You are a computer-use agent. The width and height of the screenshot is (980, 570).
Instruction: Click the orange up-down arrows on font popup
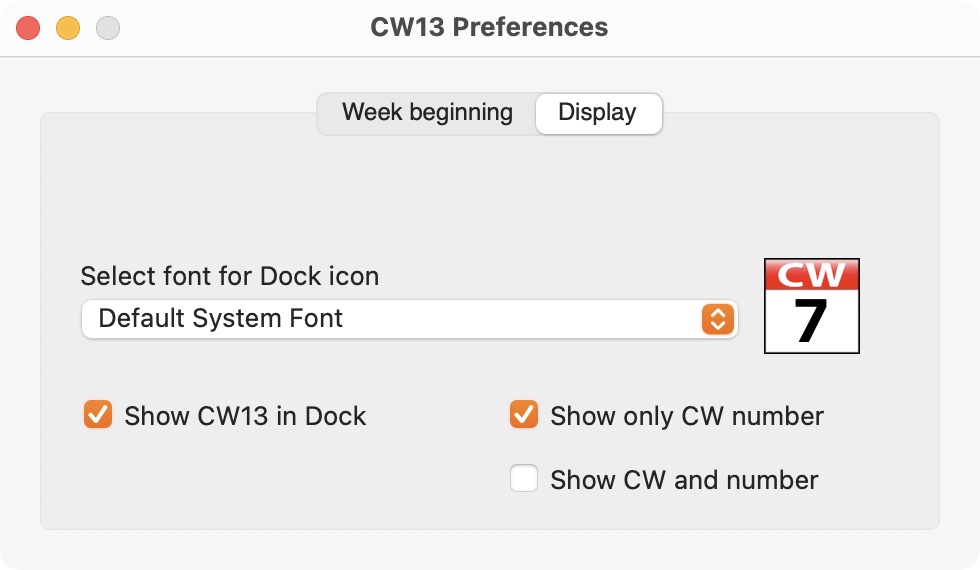coord(718,319)
